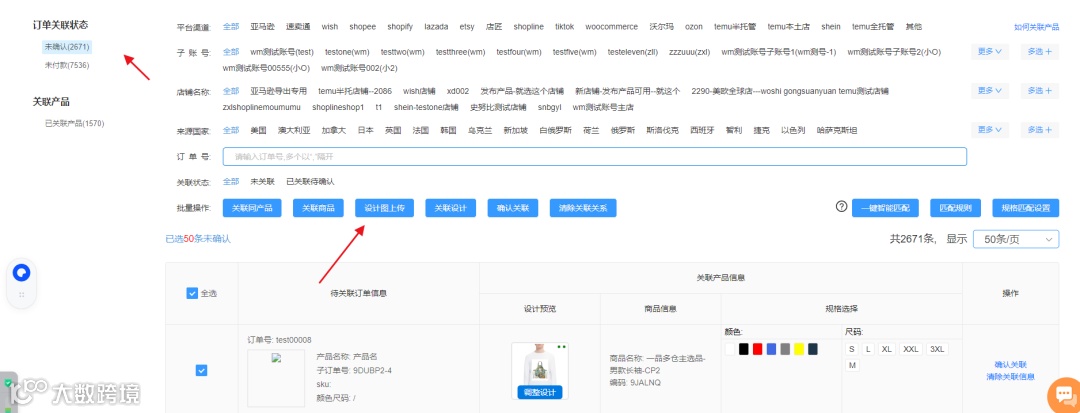Screen dimensions: 1080x413
Task: Click the 关联同产品 batch button
Action: (252, 208)
